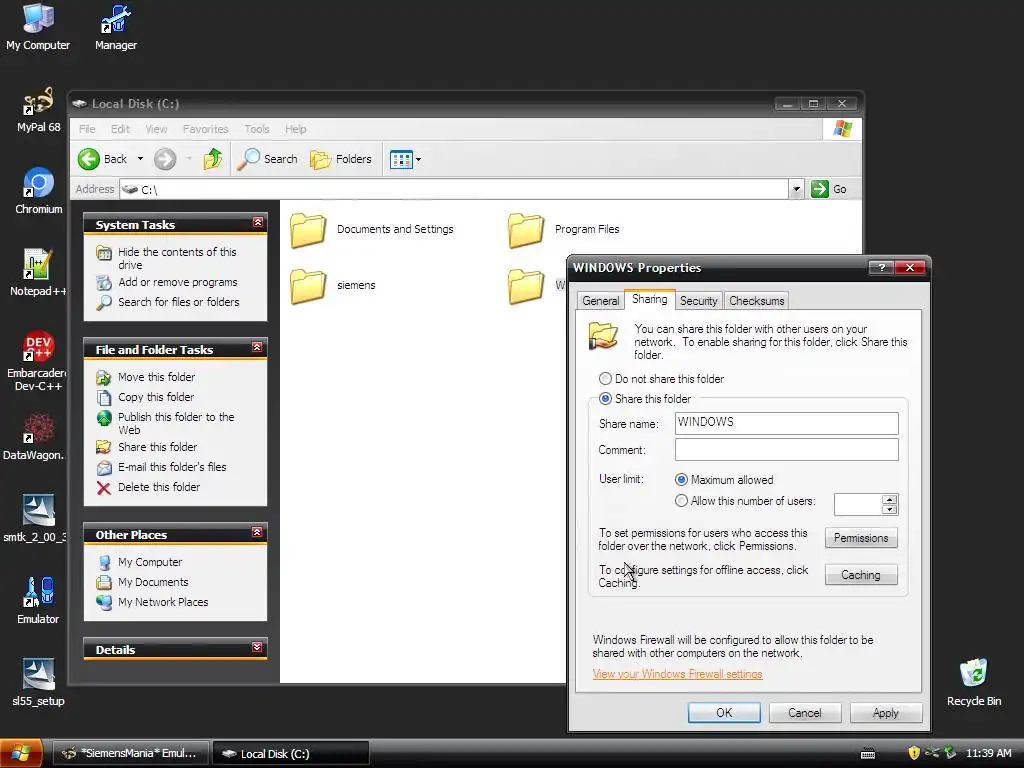
Task: Open Back button history dropdown arrow
Action: pyautogui.click(x=140, y=159)
